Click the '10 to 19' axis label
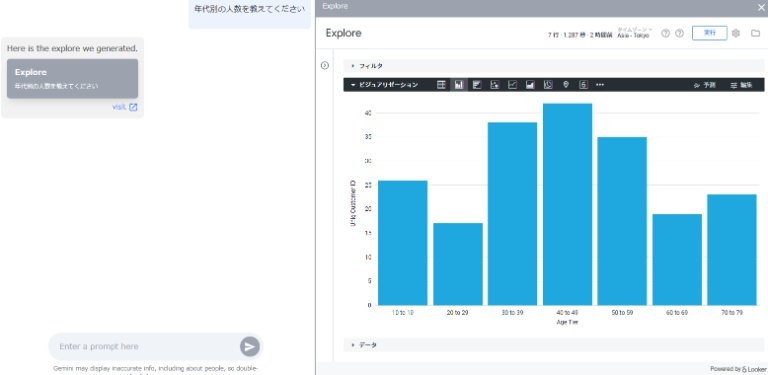 click(x=403, y=312)
